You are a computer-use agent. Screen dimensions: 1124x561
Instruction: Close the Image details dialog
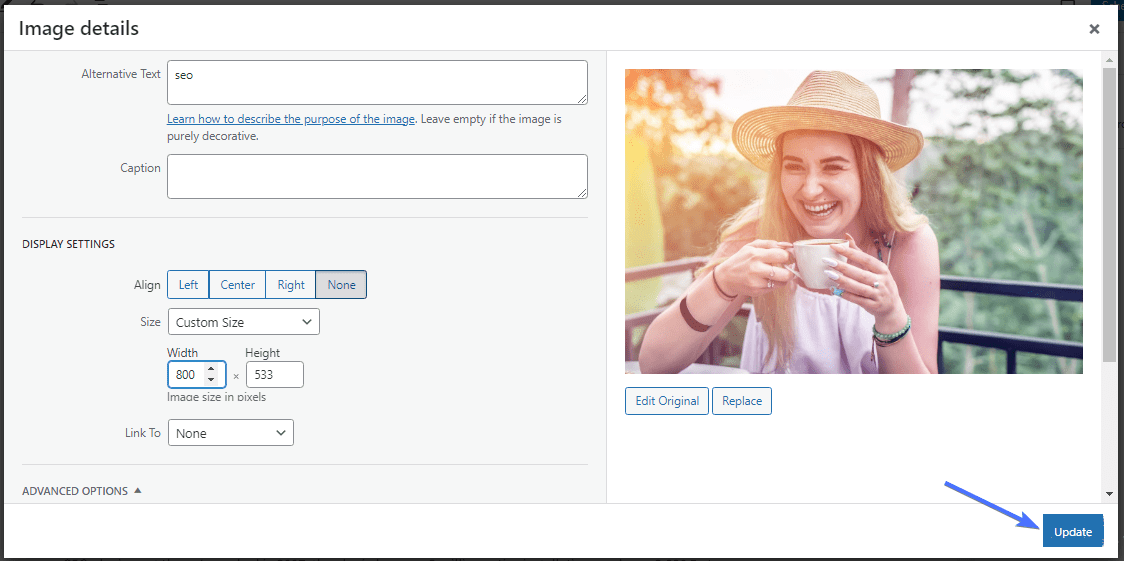point(1094,29)
